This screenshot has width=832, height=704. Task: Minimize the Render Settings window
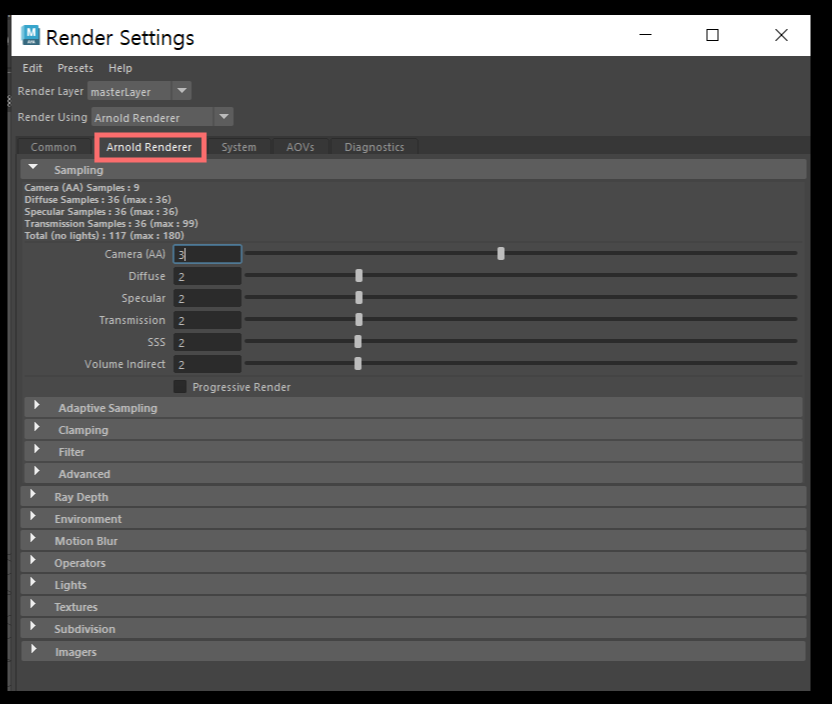pos(645,35)
